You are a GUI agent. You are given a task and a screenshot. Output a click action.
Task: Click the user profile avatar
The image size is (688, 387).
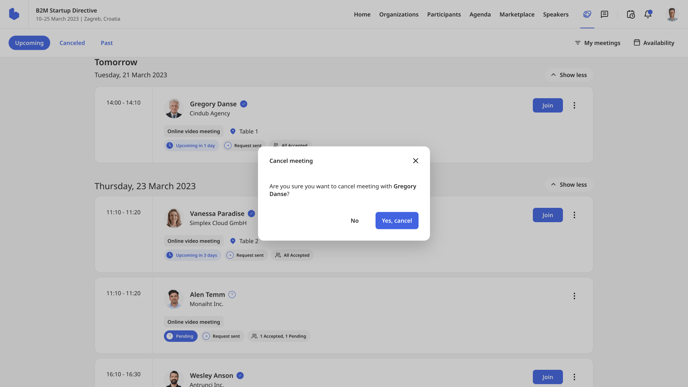672,14
